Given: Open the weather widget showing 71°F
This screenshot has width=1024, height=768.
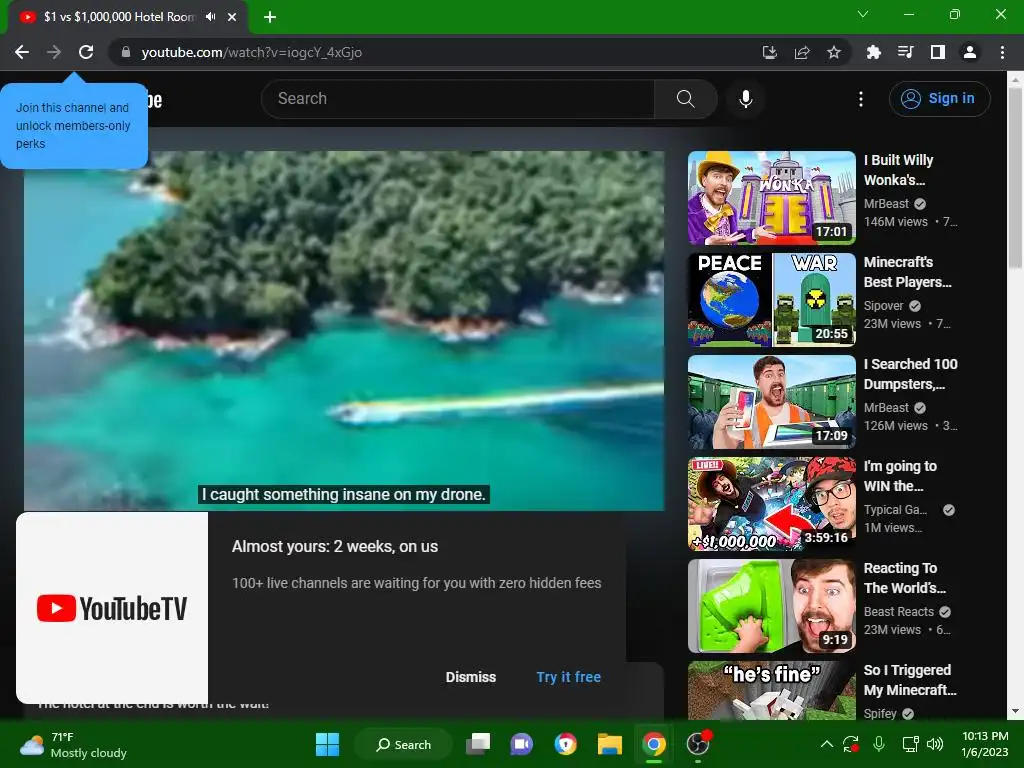Looking at the screenshot, I should [x=73, y=744].
